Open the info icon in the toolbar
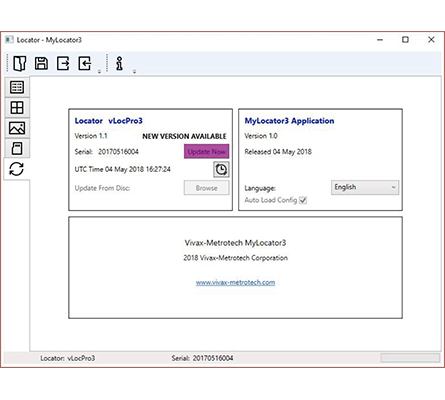445x400 pixels. (x=119, y=63)
